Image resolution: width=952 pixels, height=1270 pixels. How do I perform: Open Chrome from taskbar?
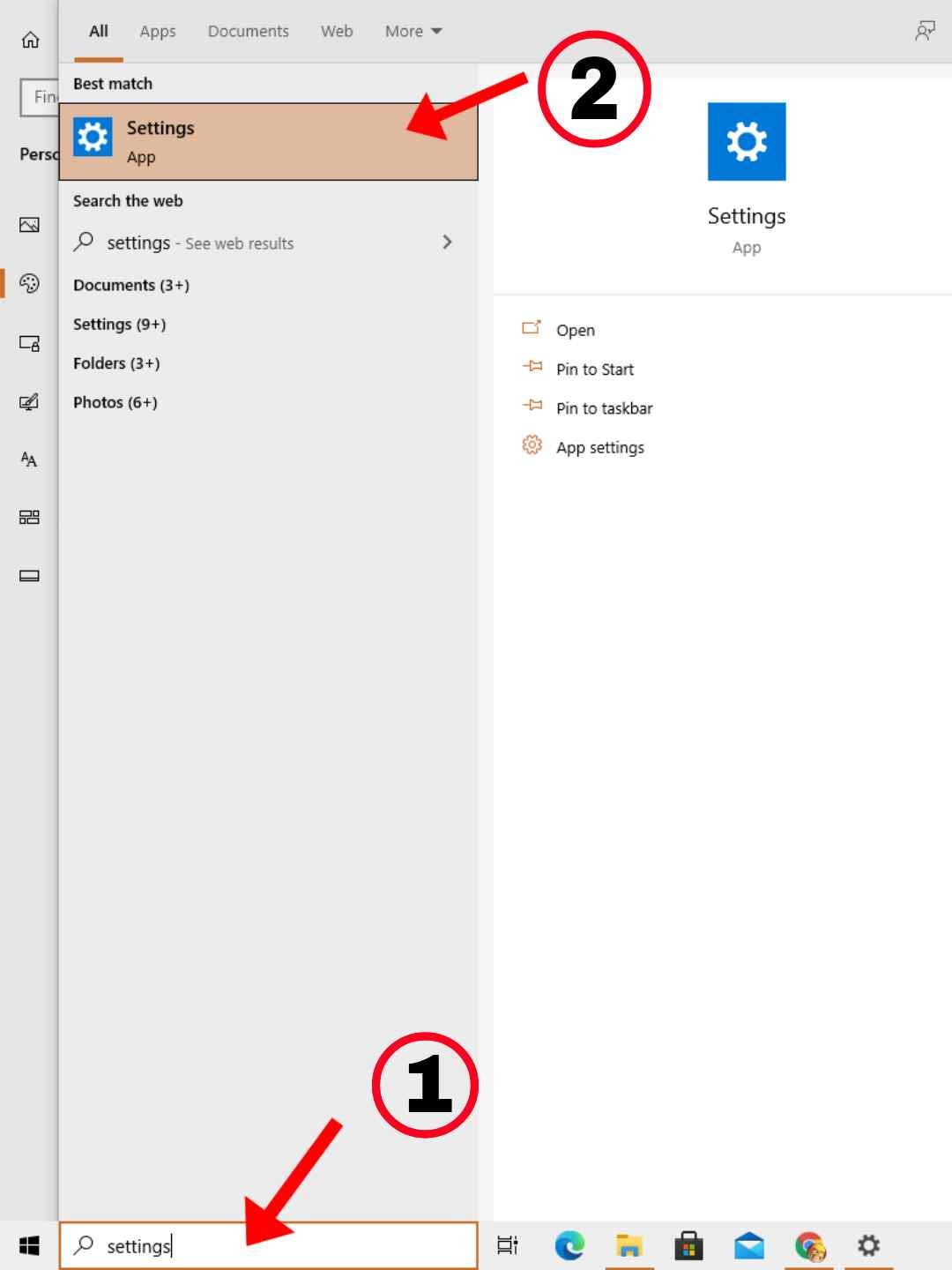click(809, 1245)
